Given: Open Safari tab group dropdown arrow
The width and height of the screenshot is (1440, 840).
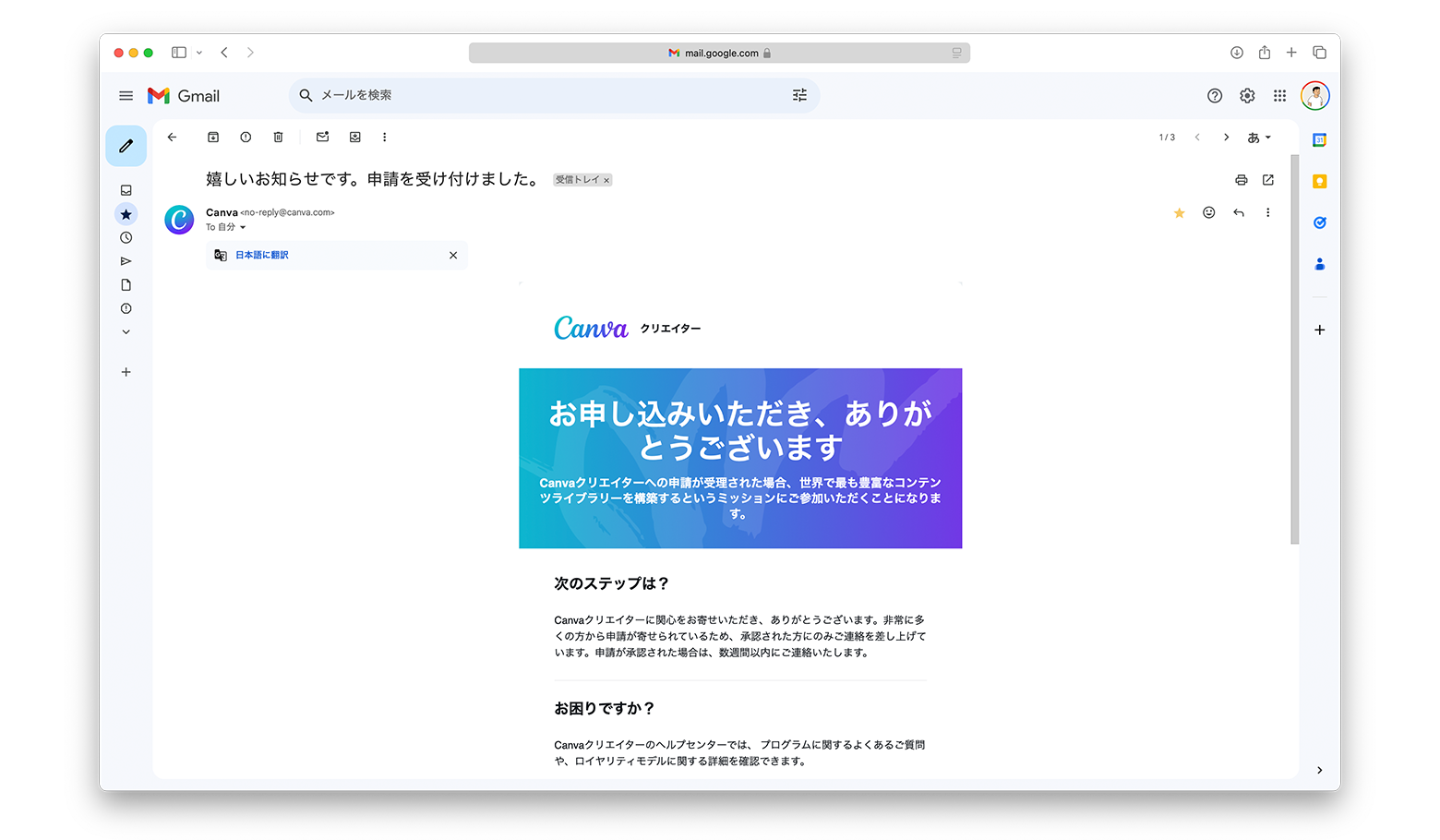Looking at the screenshot, I should 199,53.
